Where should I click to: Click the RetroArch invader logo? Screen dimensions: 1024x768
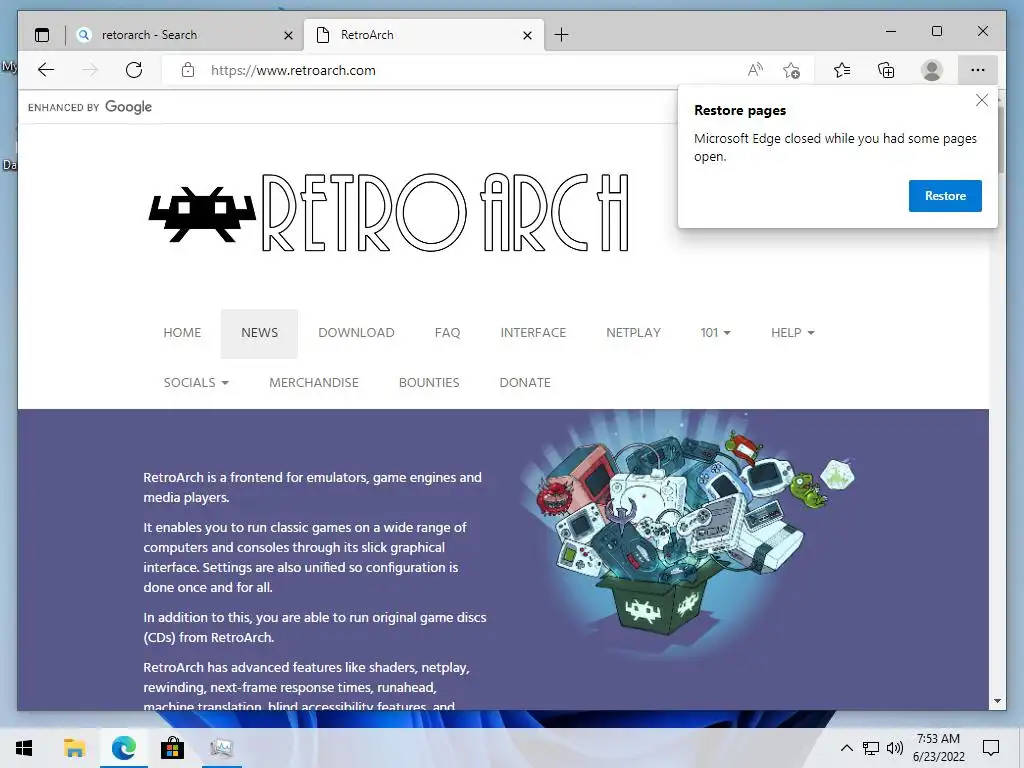202,214
